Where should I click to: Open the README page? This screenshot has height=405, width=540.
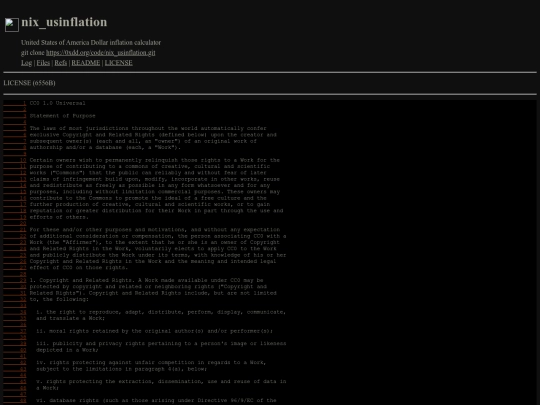click(86, 63)
